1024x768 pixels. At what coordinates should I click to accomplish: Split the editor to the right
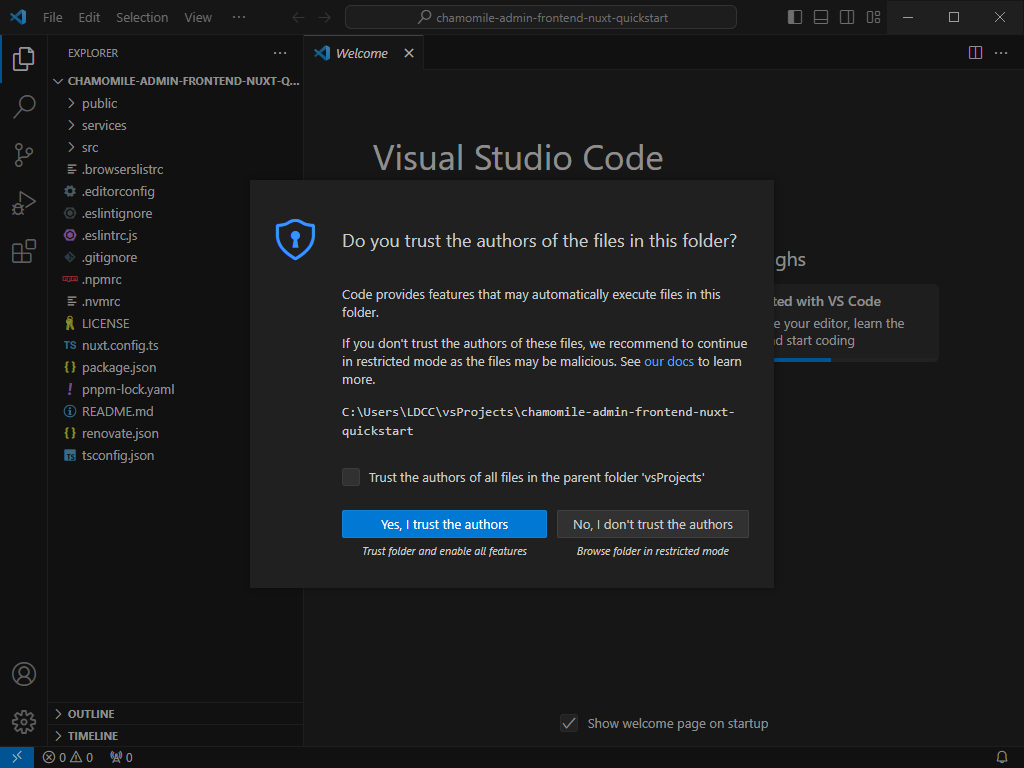click(975, 53)
